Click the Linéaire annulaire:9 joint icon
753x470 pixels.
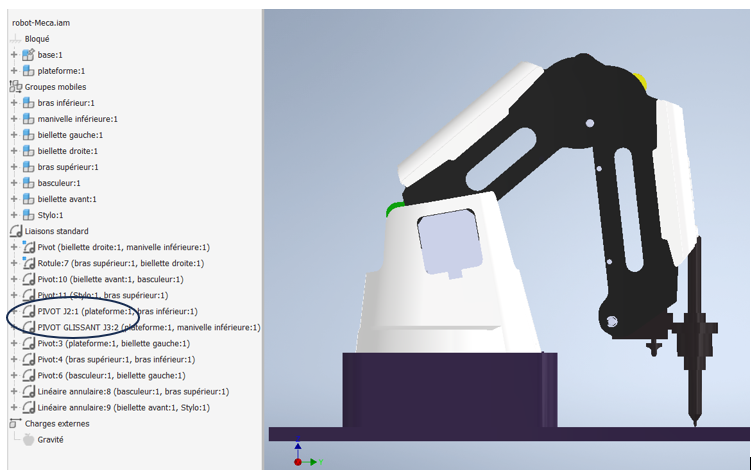coord(28,408)
